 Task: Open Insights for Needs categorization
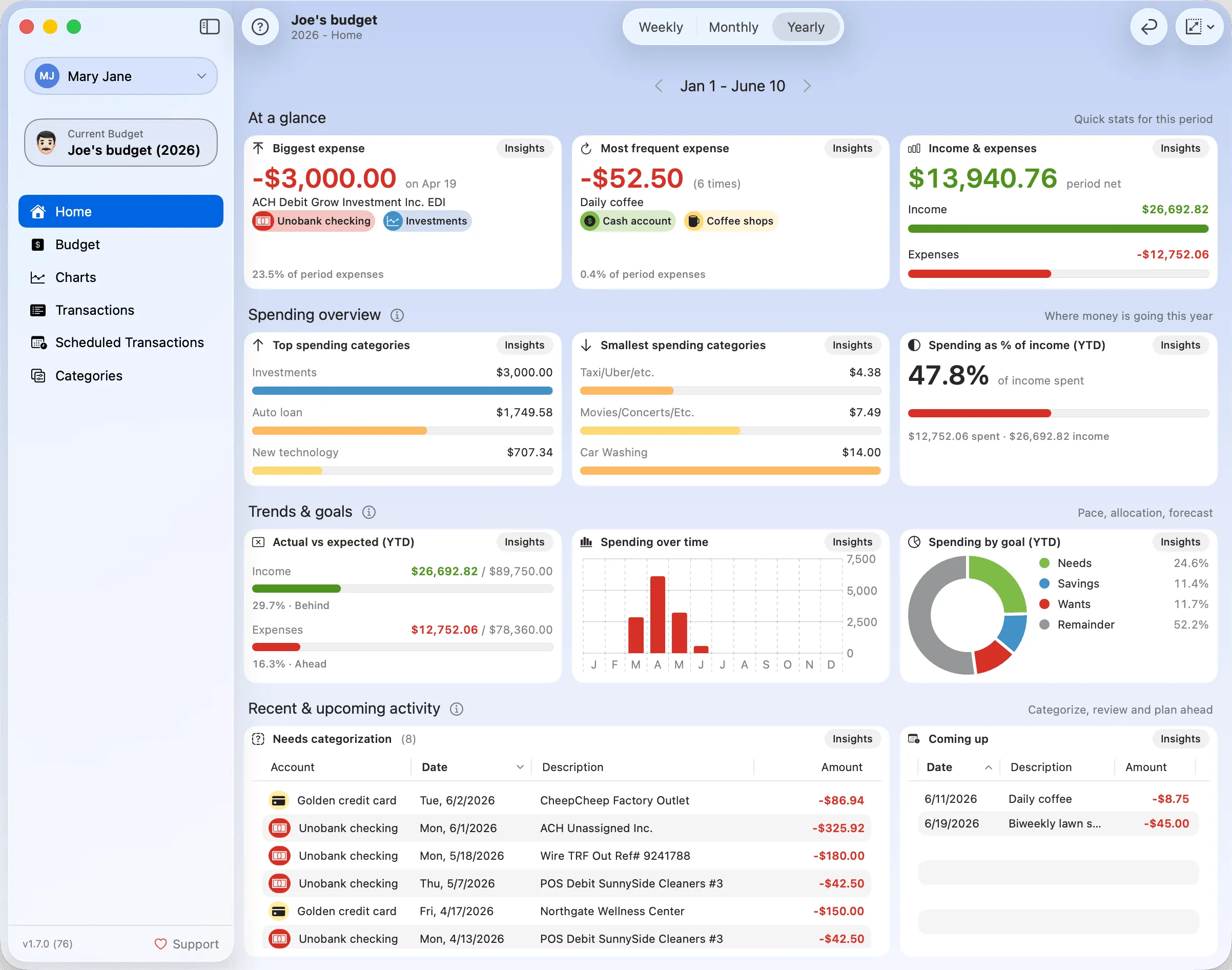[852, 739]
